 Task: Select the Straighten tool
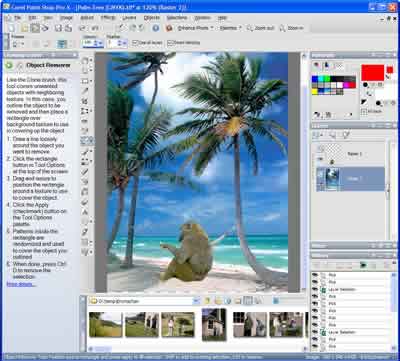85,110
